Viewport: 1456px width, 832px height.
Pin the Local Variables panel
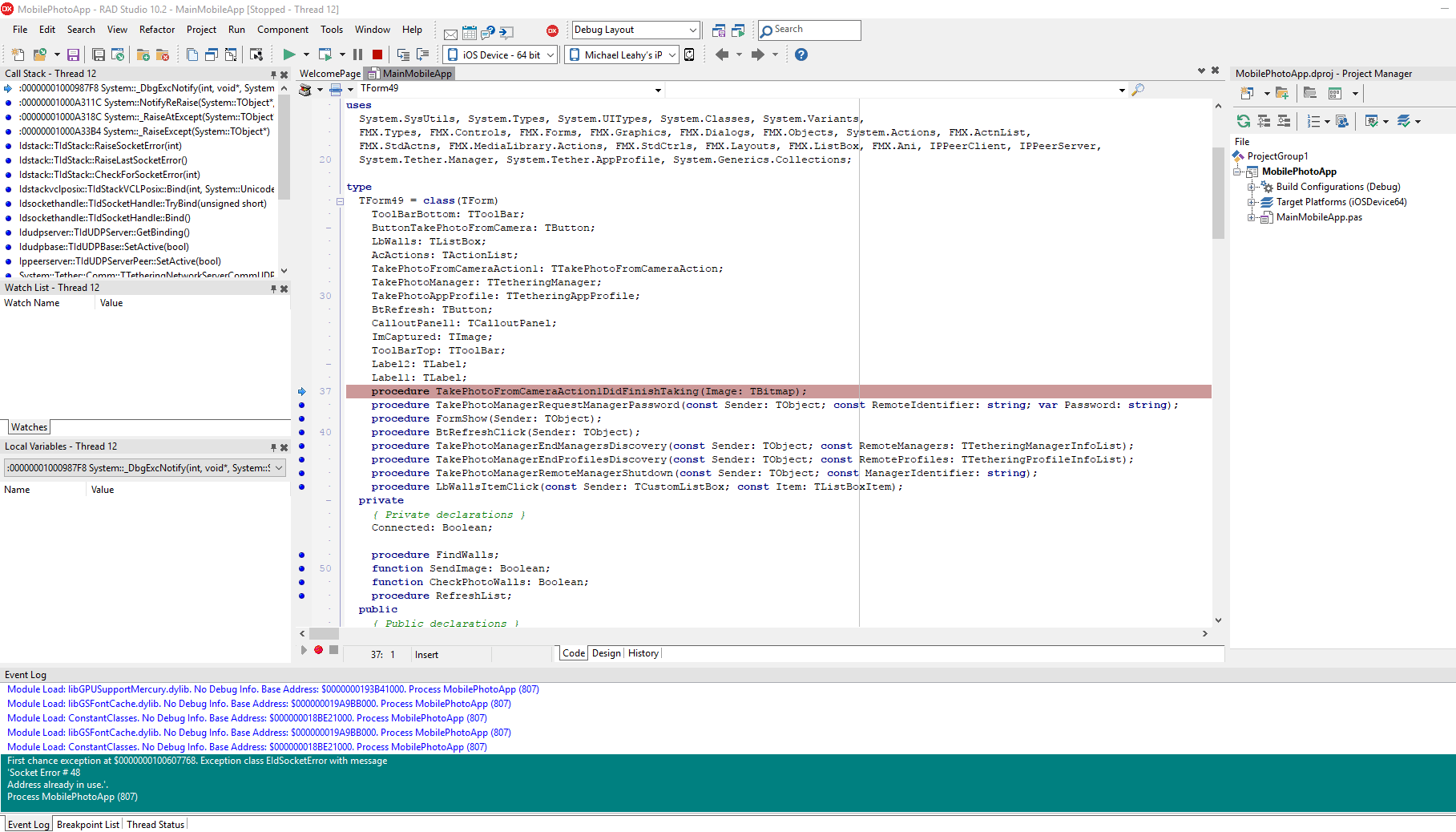coord(272,446)
